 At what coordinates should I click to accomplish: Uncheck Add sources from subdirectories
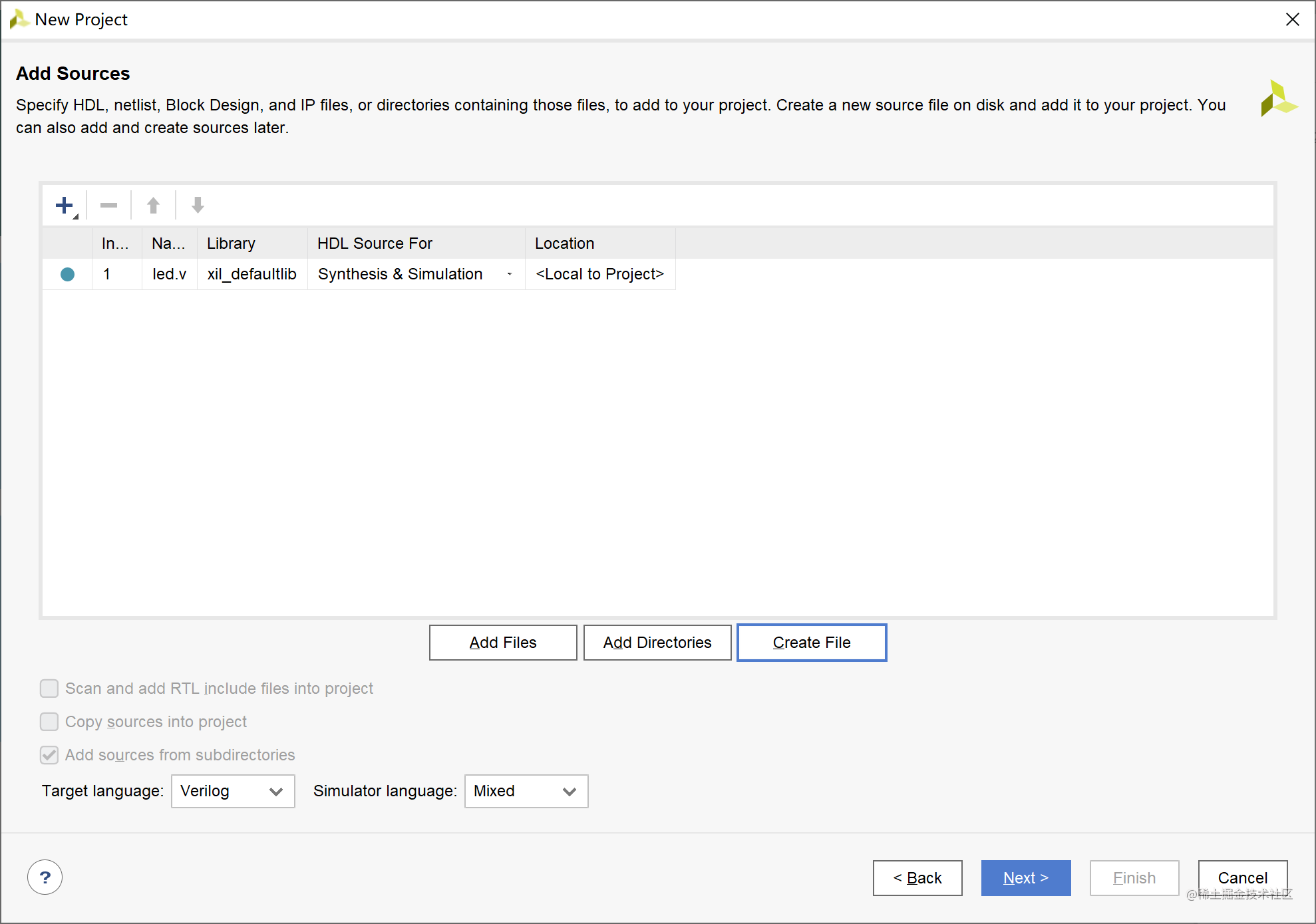[x=49, y=755]
